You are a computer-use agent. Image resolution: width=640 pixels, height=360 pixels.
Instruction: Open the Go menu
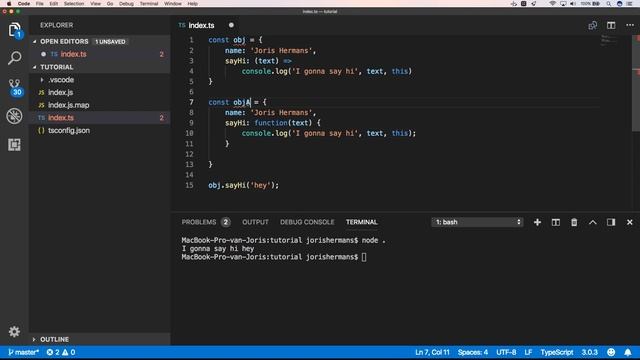pyautogui.click(x=110, y=4)
